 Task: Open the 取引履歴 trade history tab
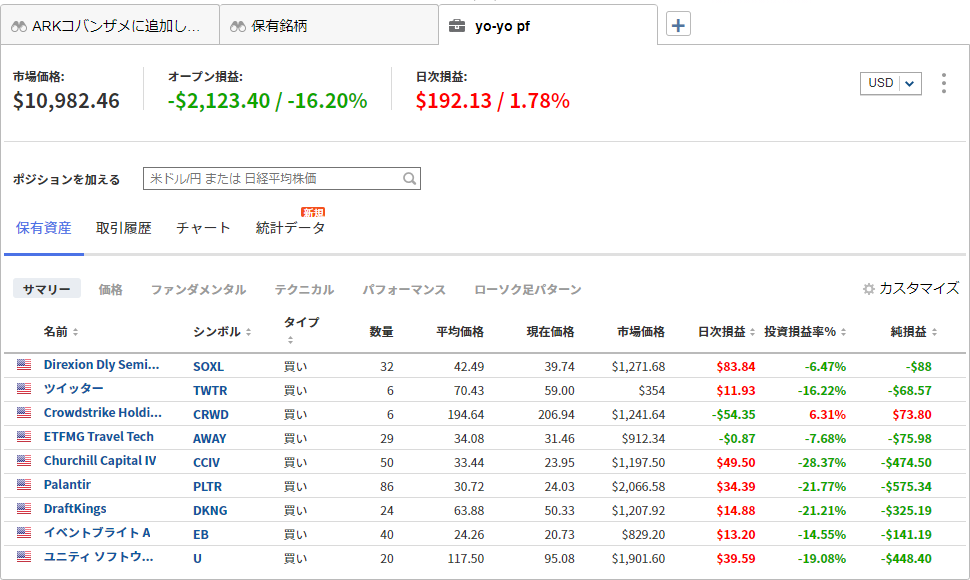point(124,228)
